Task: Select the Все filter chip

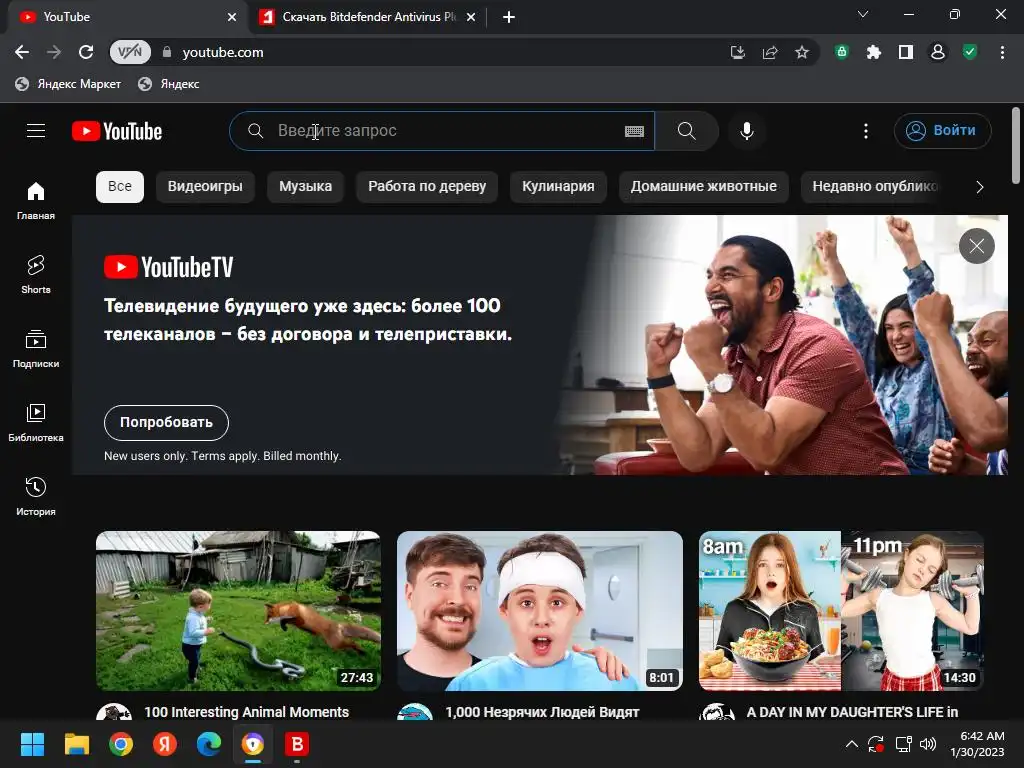Action: tap(120, 187)
